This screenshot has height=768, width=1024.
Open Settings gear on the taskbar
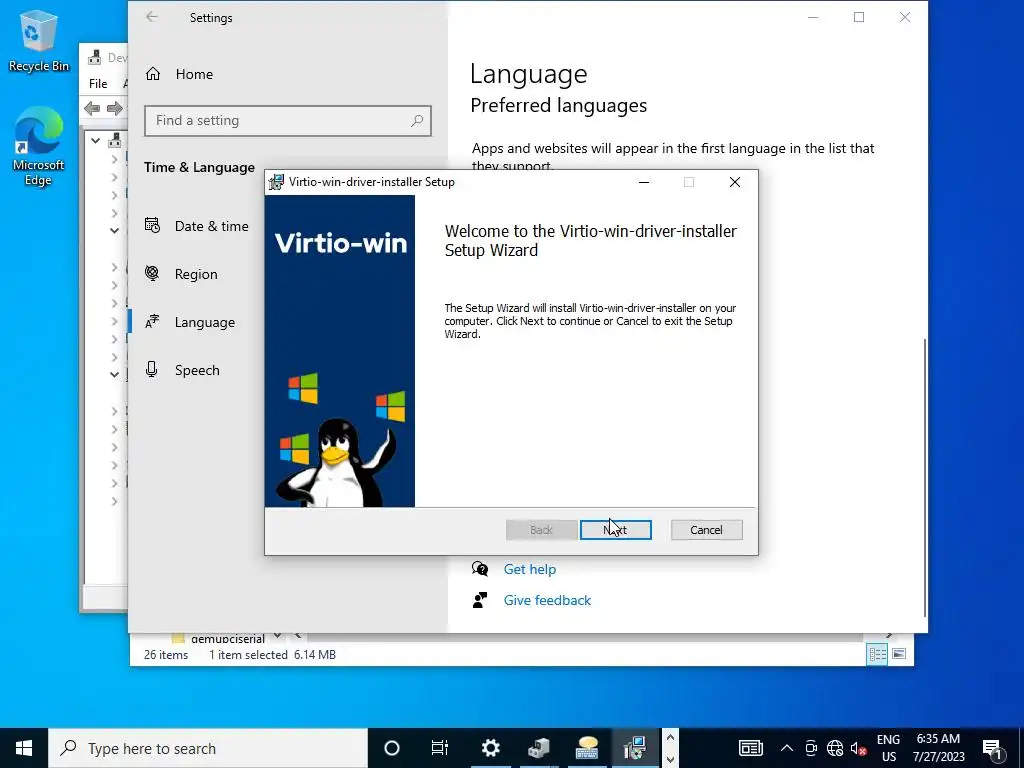pyautogui.click(x=490, y=748)
